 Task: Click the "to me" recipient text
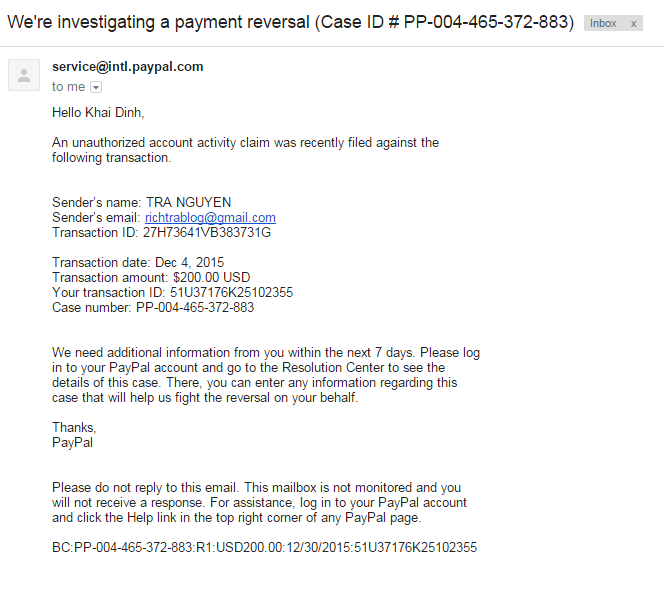(69, 87)
